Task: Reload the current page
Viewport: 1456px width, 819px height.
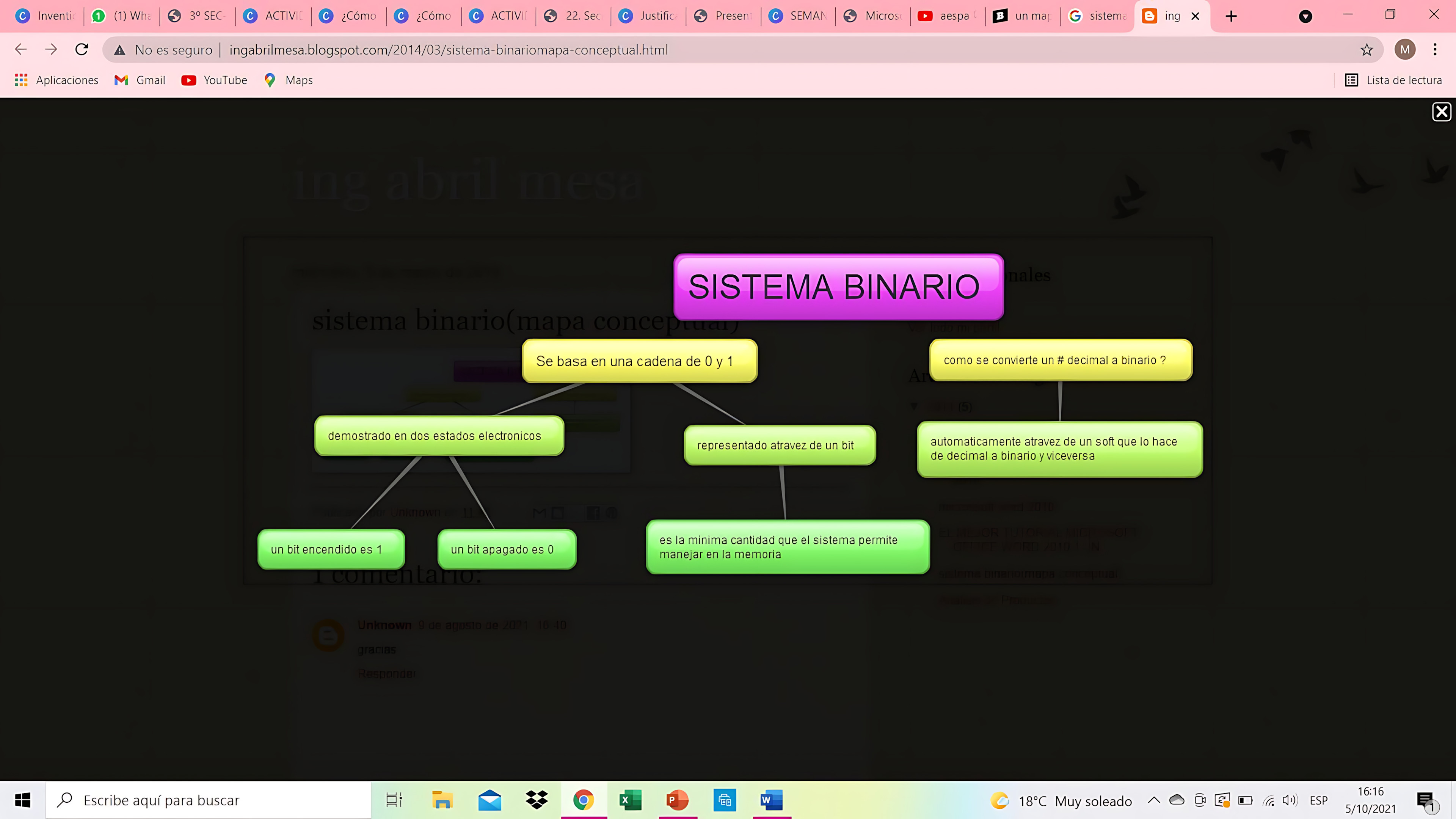Action: 82,50
